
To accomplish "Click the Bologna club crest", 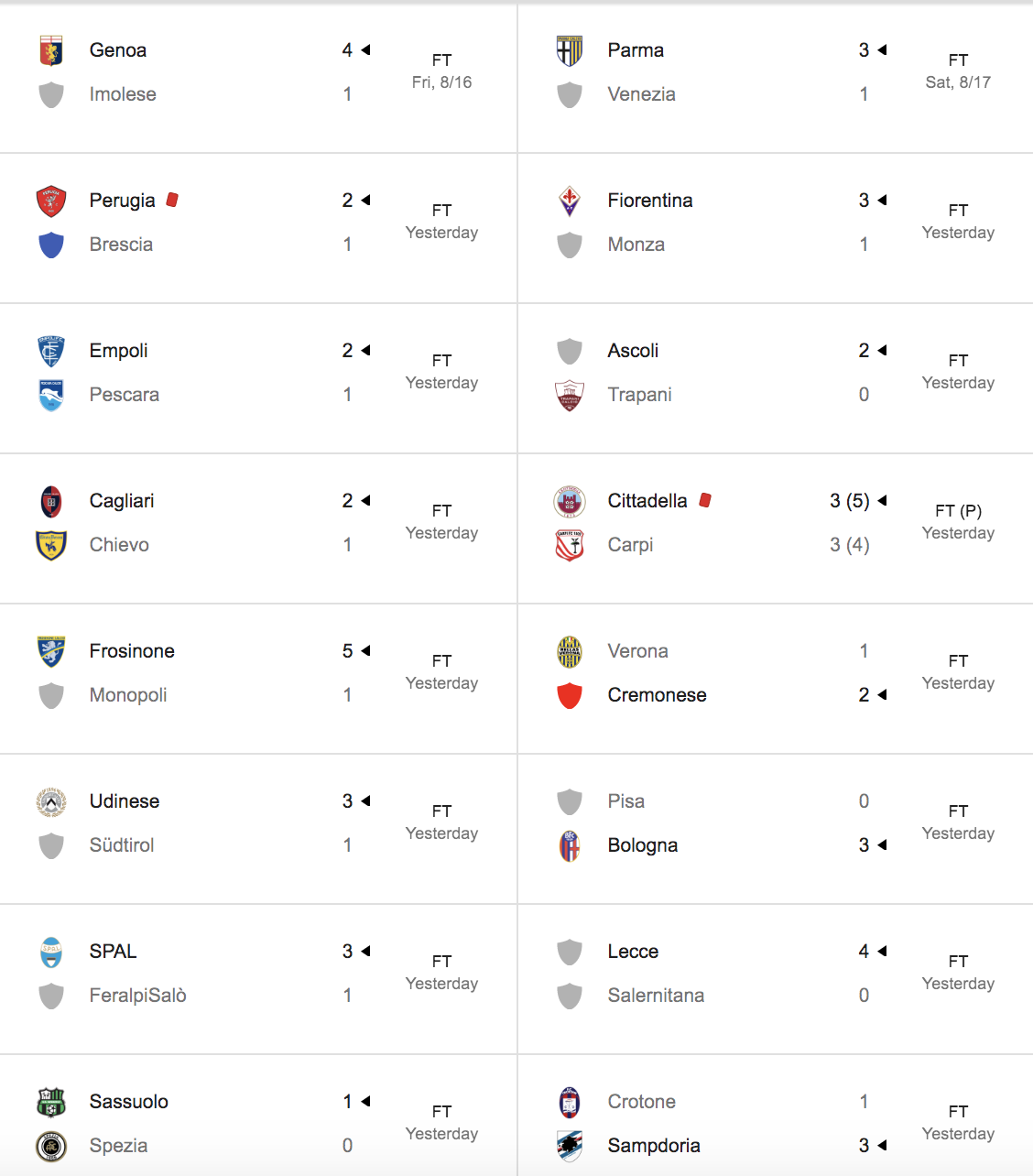I will [x=570, y=845].
